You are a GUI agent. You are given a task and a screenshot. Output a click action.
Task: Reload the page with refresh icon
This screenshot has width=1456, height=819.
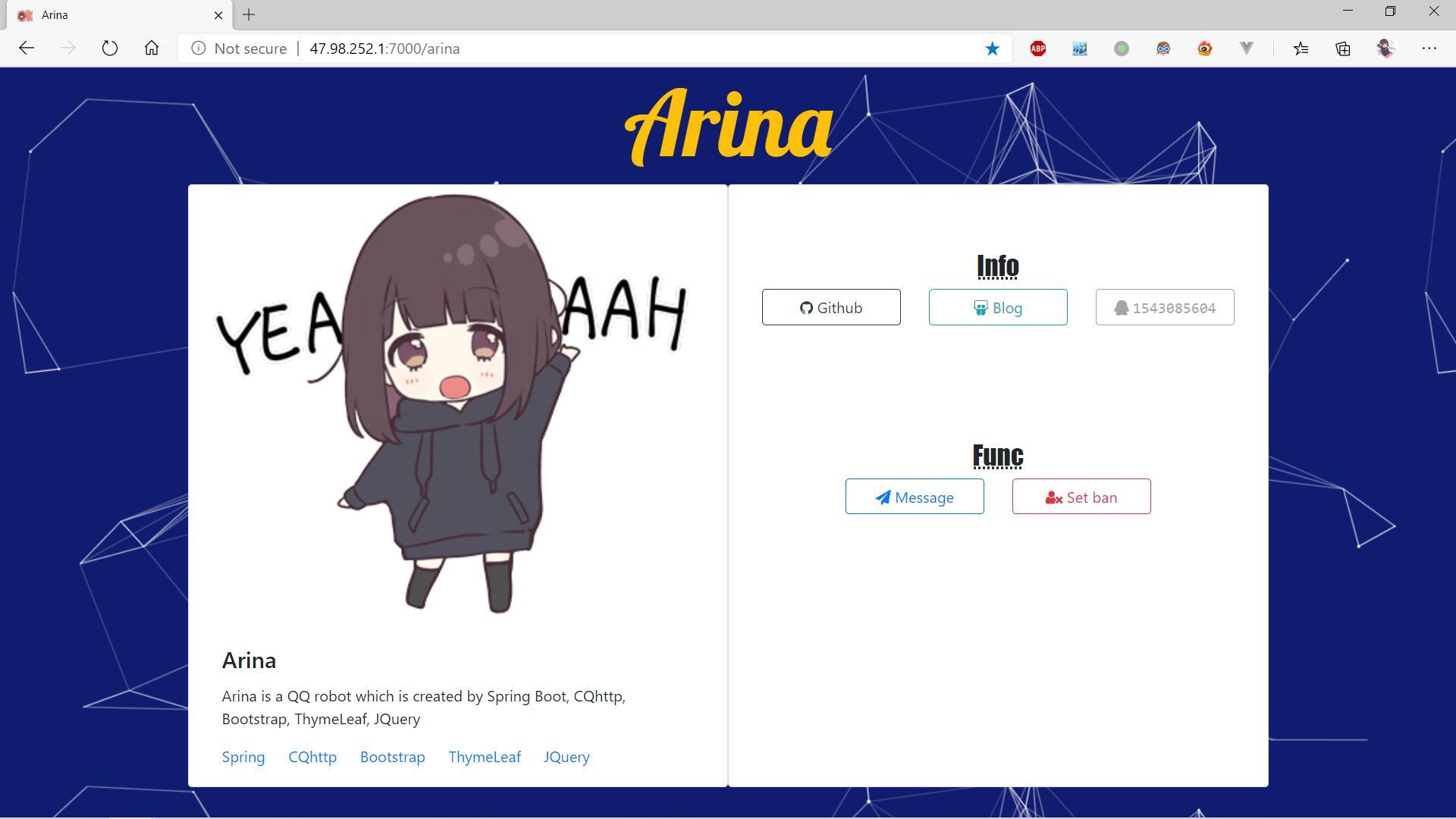(110, 49)
